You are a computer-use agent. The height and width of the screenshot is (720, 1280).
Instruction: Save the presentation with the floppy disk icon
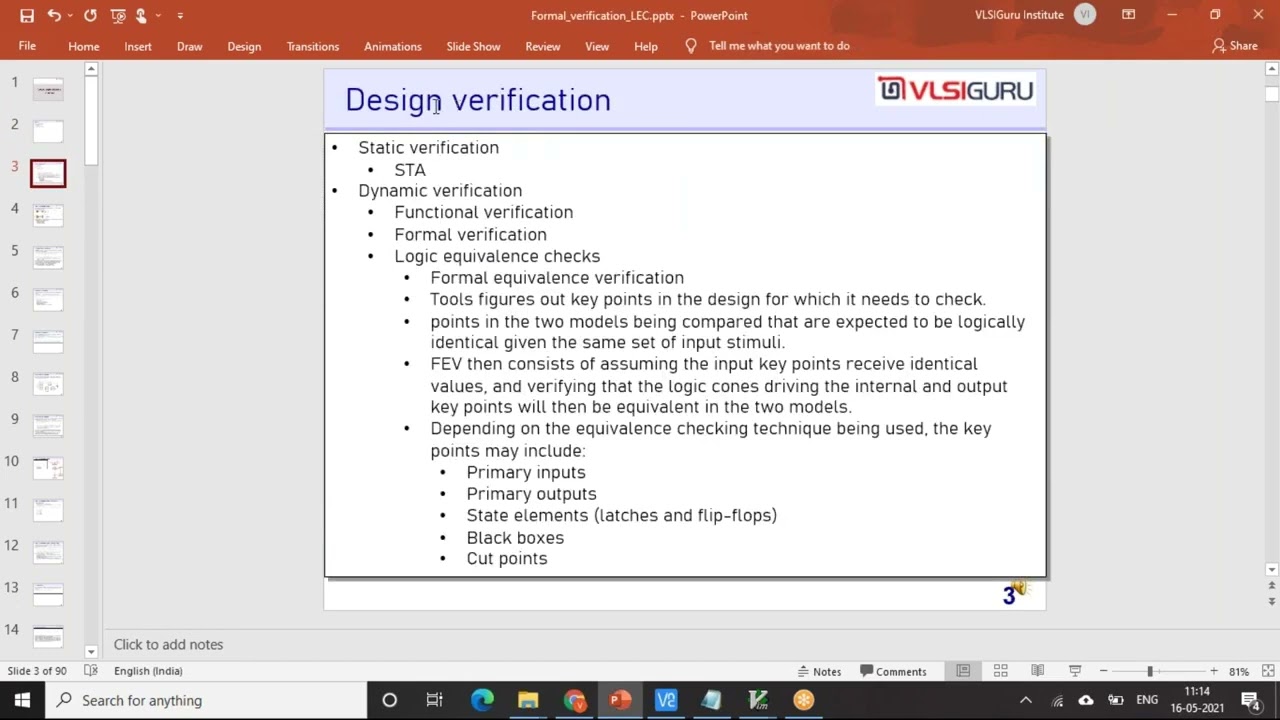point(27,15)
